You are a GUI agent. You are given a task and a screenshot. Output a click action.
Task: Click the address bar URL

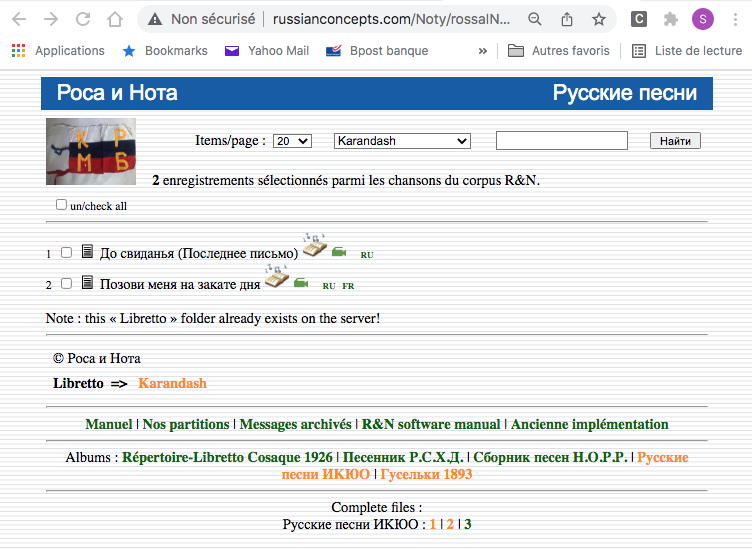coord(391,19)
